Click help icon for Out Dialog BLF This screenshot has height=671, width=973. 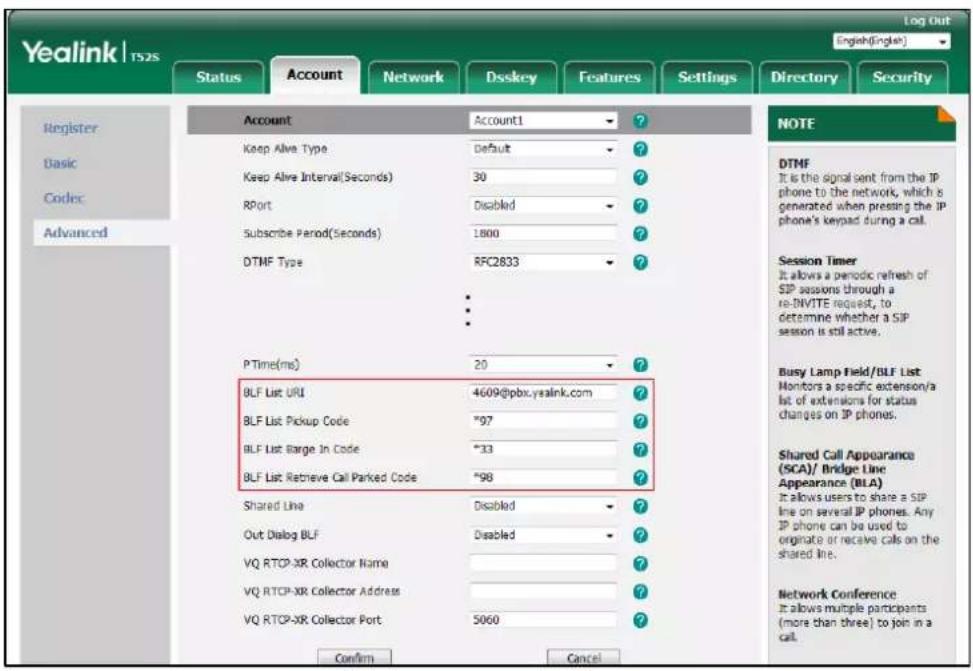(x=640, y=535)
